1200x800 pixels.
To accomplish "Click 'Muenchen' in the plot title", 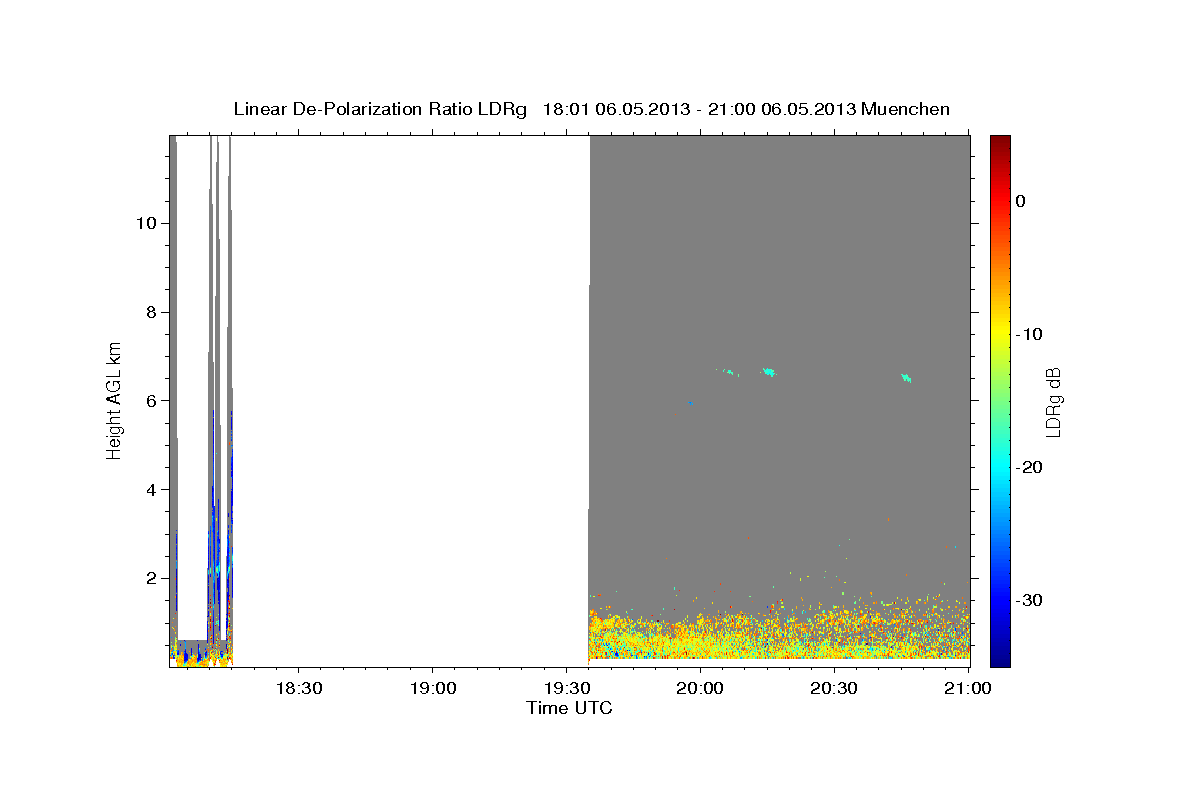I will 906,109.
